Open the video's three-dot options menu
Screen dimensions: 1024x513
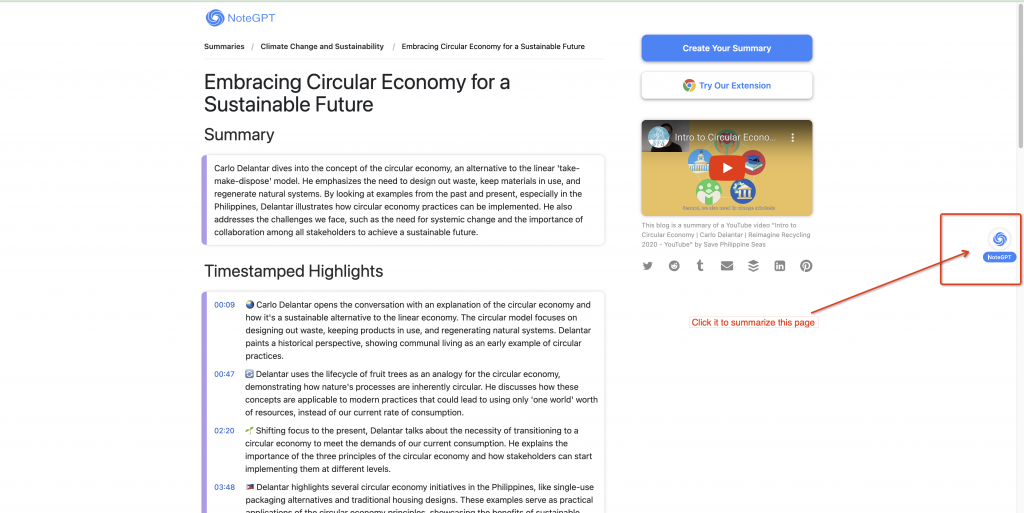[x=793, y=138]
